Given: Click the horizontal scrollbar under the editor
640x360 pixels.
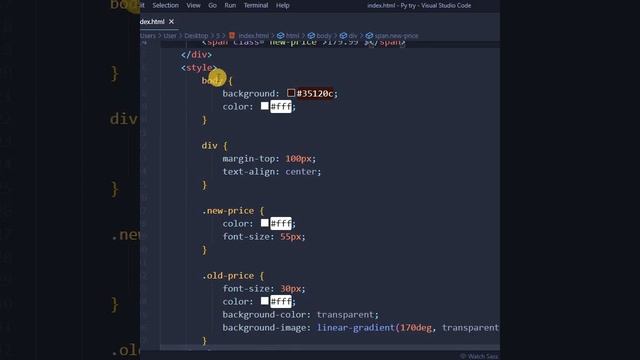Looking at the screenshot, I should click(330, 347).
